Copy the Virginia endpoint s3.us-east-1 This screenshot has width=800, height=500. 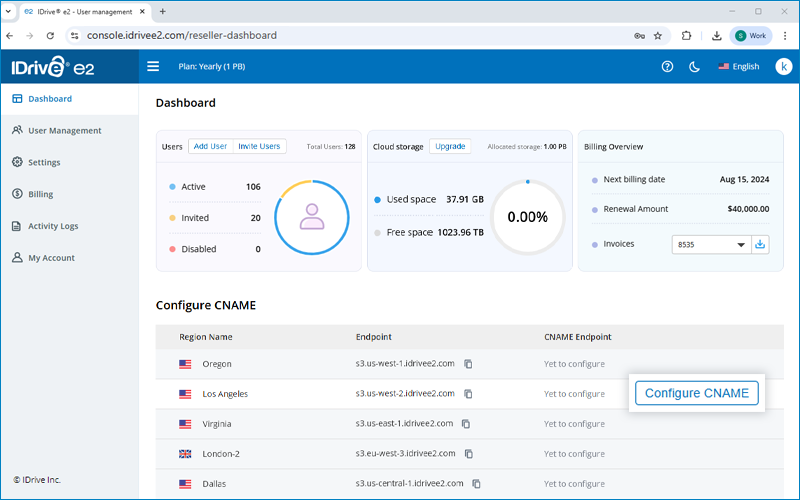(466, 423)
